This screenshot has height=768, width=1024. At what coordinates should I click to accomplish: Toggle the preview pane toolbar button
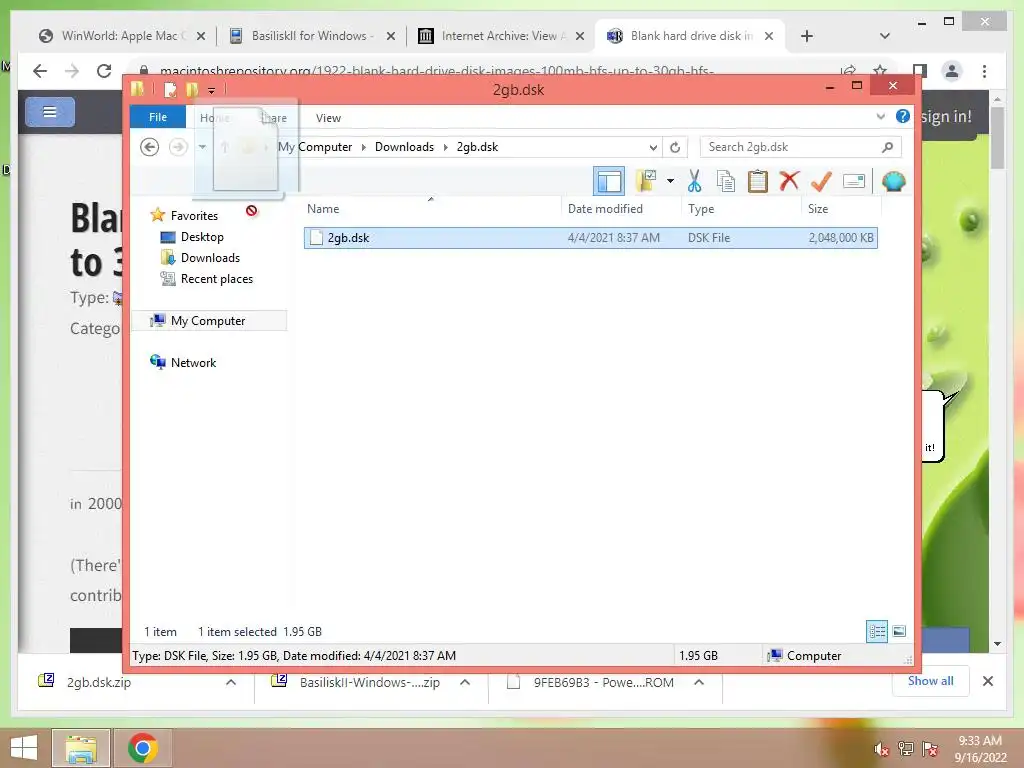(609, 181)
